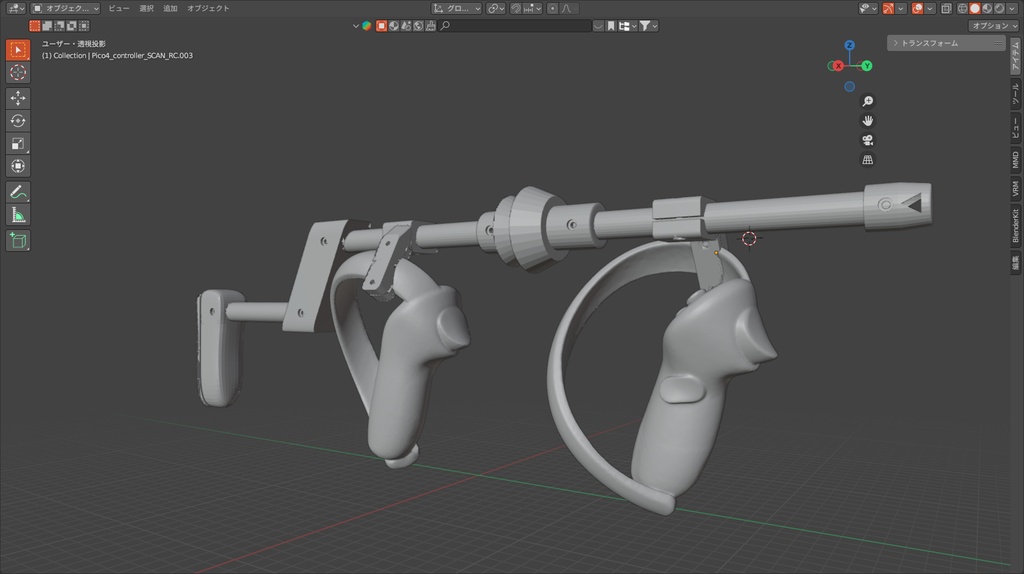The image size is (1024, 574).
Task: Switch to the VRM sidebar tab
Action: [1016, 189]
